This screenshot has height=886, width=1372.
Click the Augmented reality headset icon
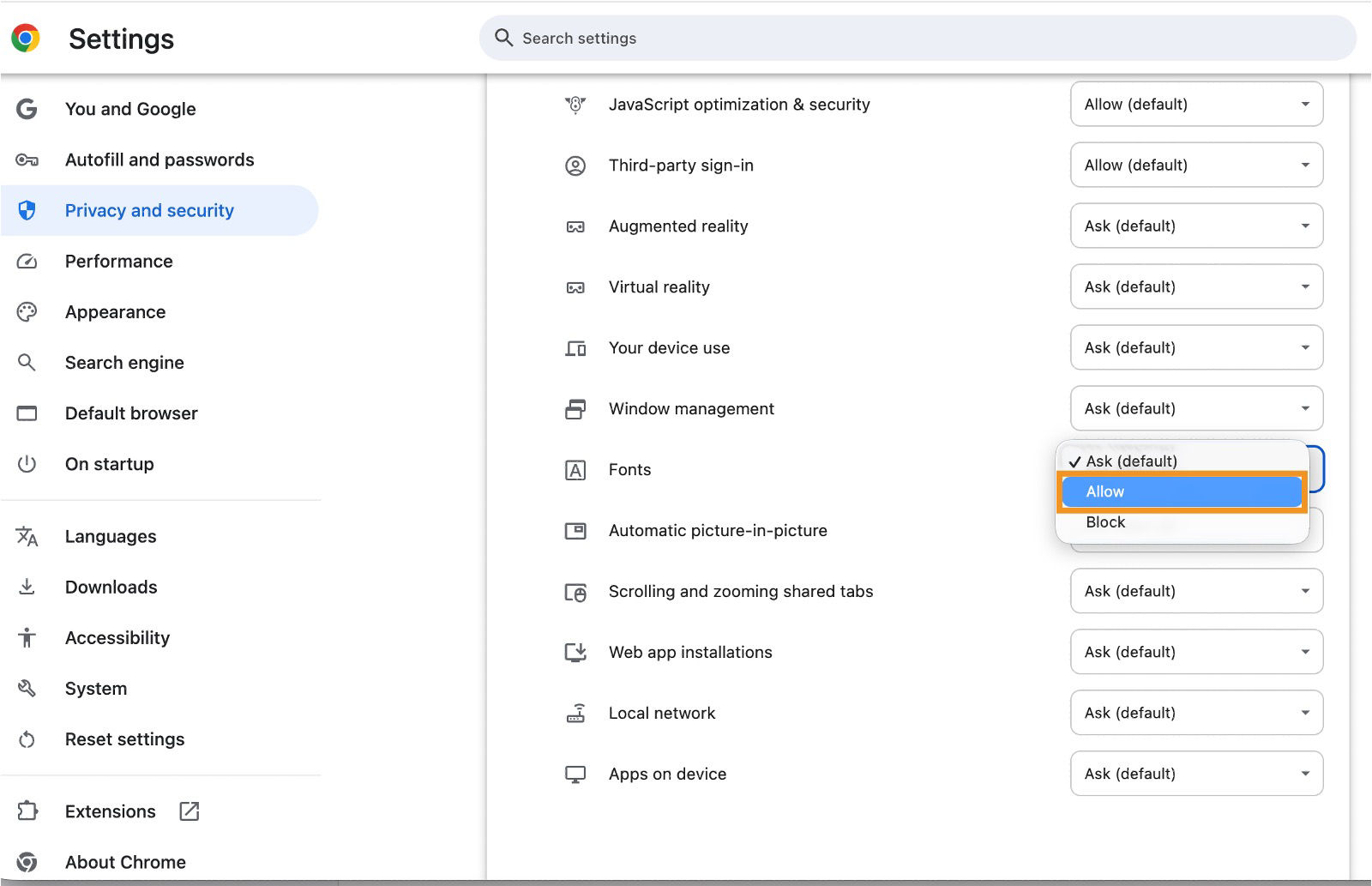click(x=575, y=226)
